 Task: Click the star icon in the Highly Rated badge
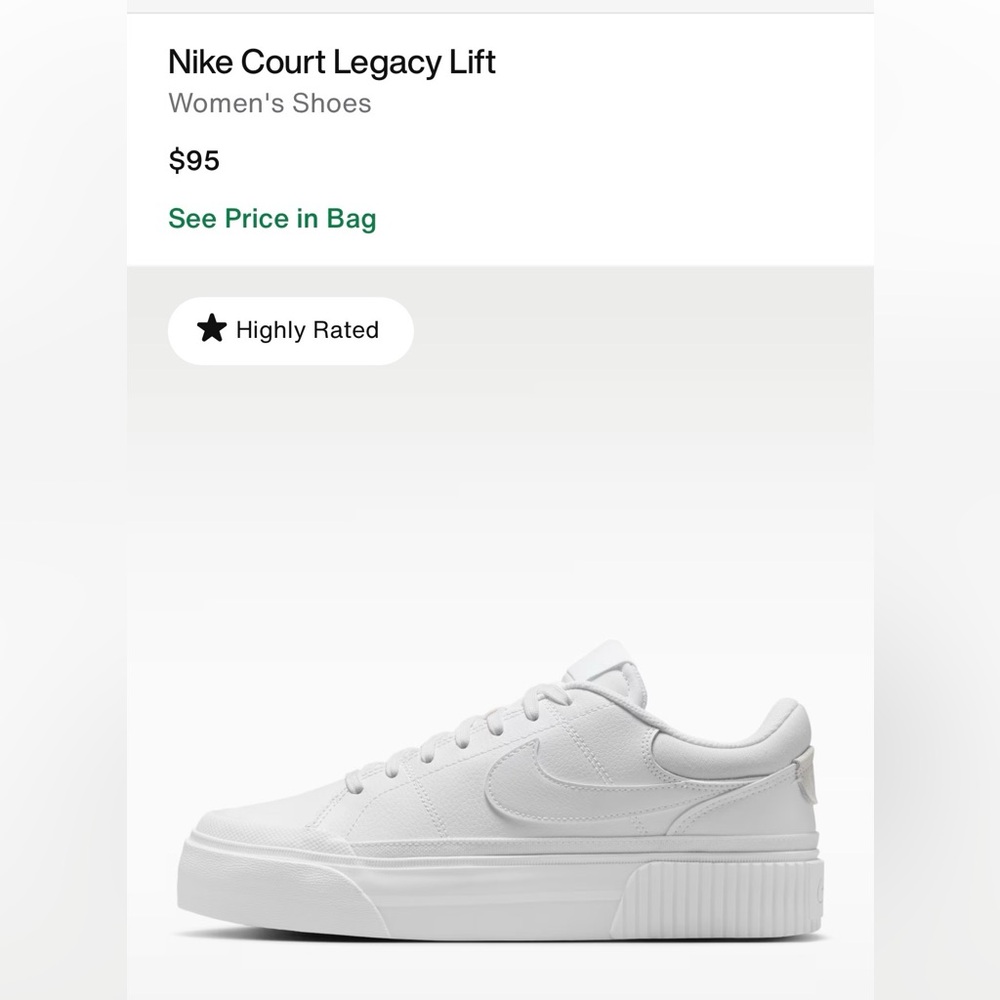pyautogui.click(x=212, y=330)
